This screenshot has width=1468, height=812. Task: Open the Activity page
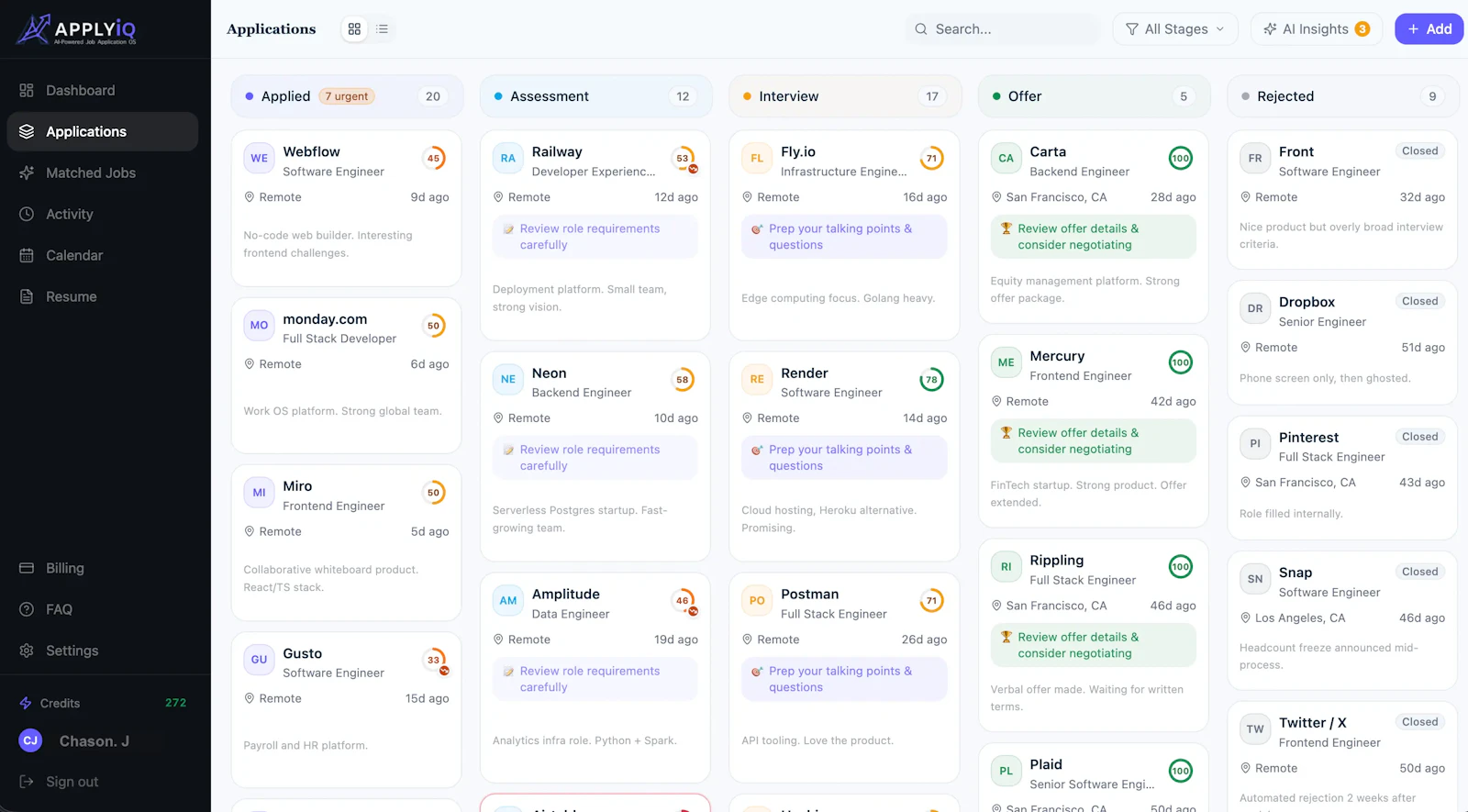[x=103, y=214]
